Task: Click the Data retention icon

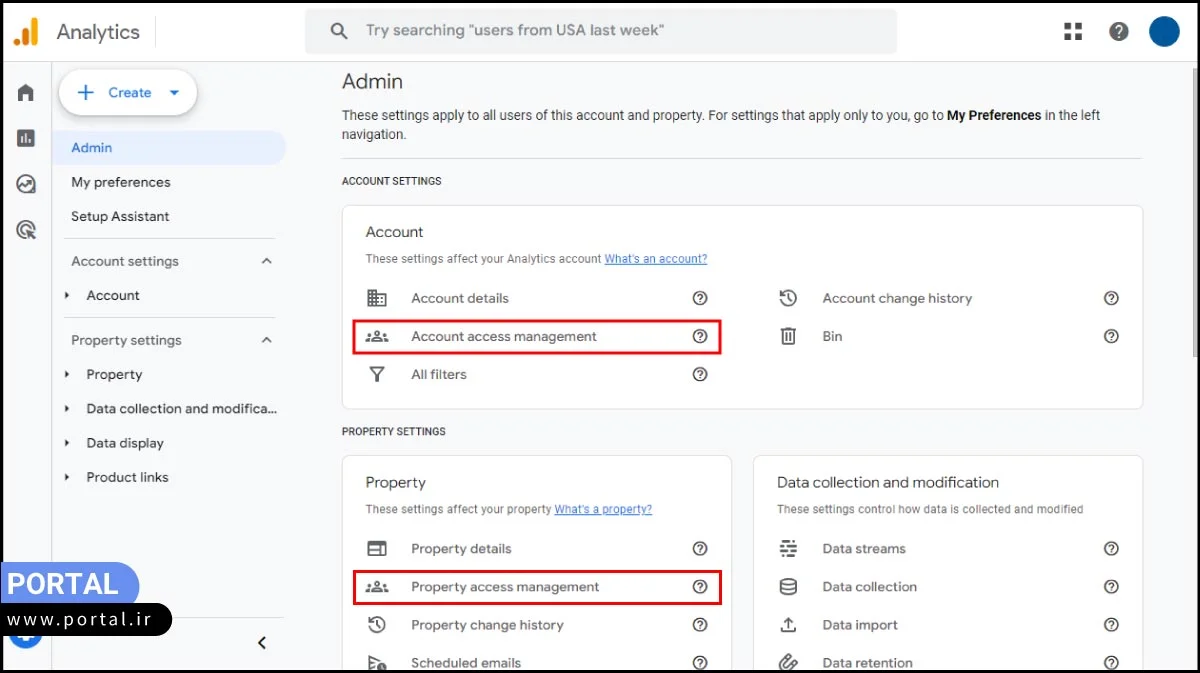Action: point(788,662)
